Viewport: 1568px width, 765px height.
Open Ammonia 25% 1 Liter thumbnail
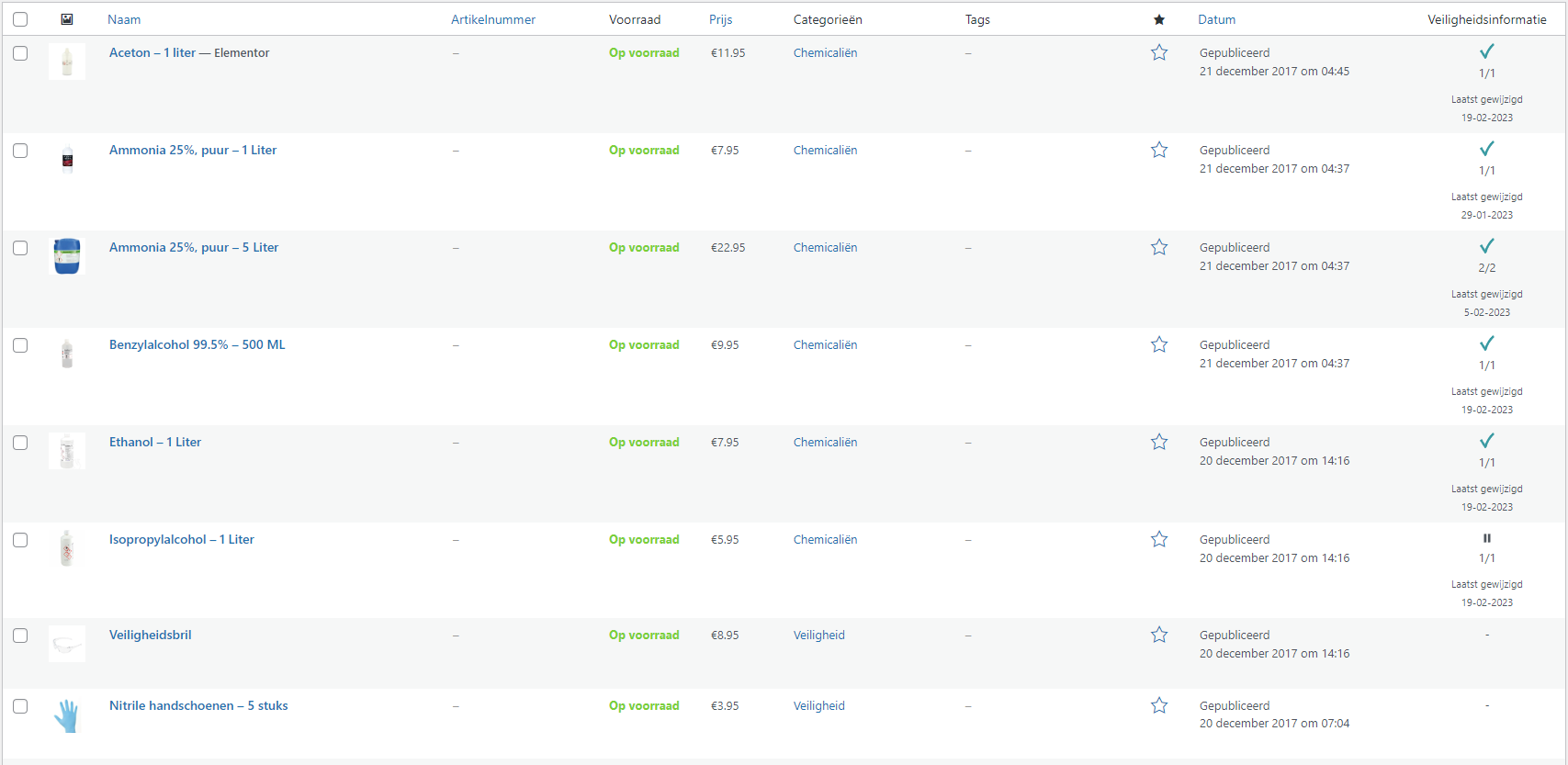67,159
